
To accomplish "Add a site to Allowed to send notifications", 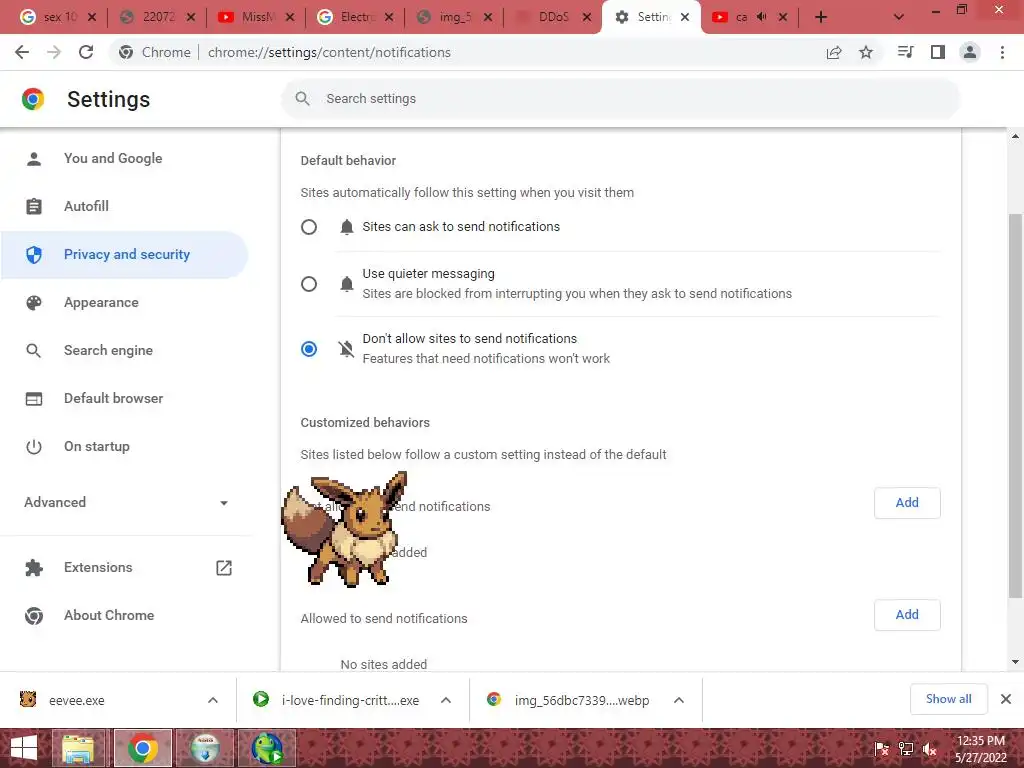I will pyautogui.click(x=907, y=615).
